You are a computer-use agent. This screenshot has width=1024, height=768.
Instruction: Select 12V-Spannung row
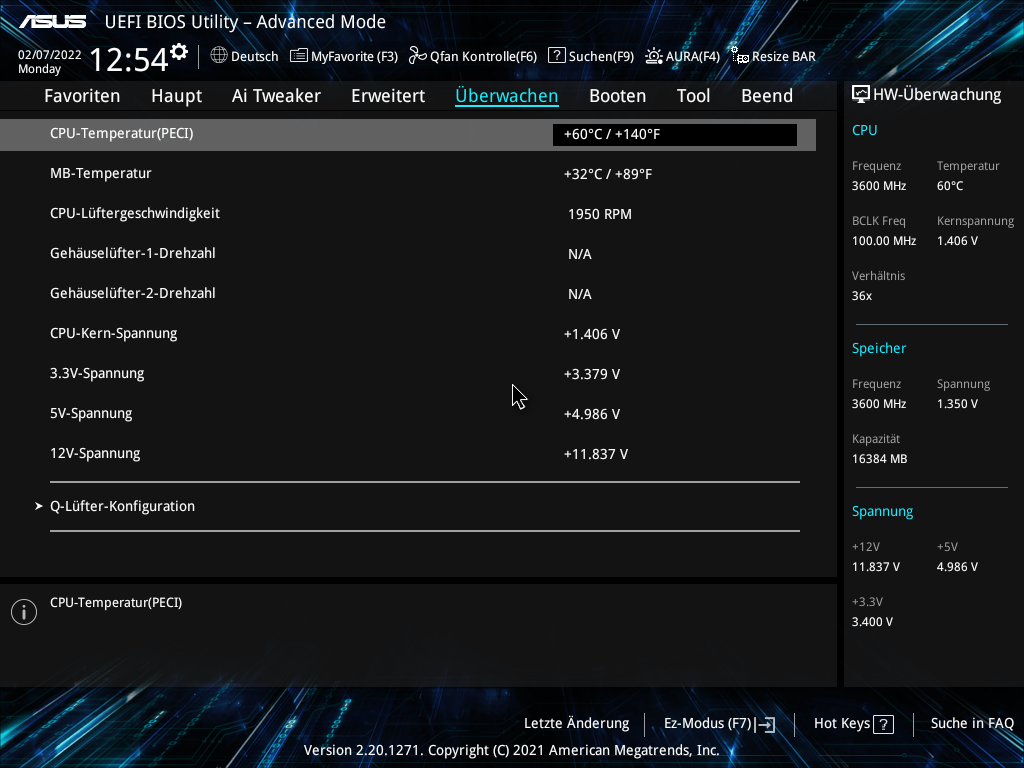coord(408,454)
